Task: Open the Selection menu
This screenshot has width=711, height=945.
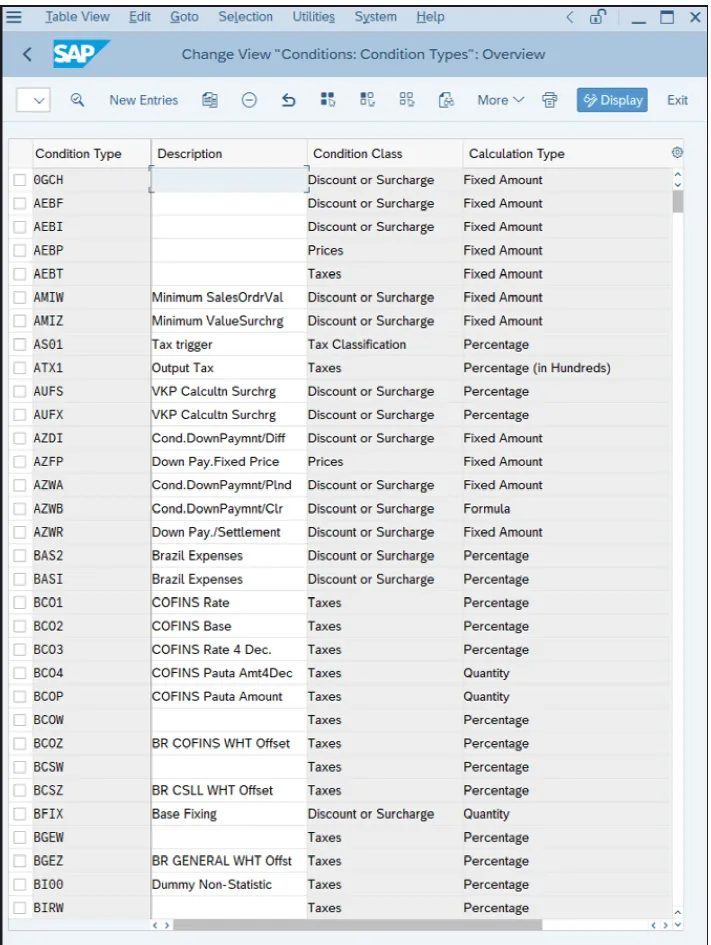Action: [x=245, y=17]
